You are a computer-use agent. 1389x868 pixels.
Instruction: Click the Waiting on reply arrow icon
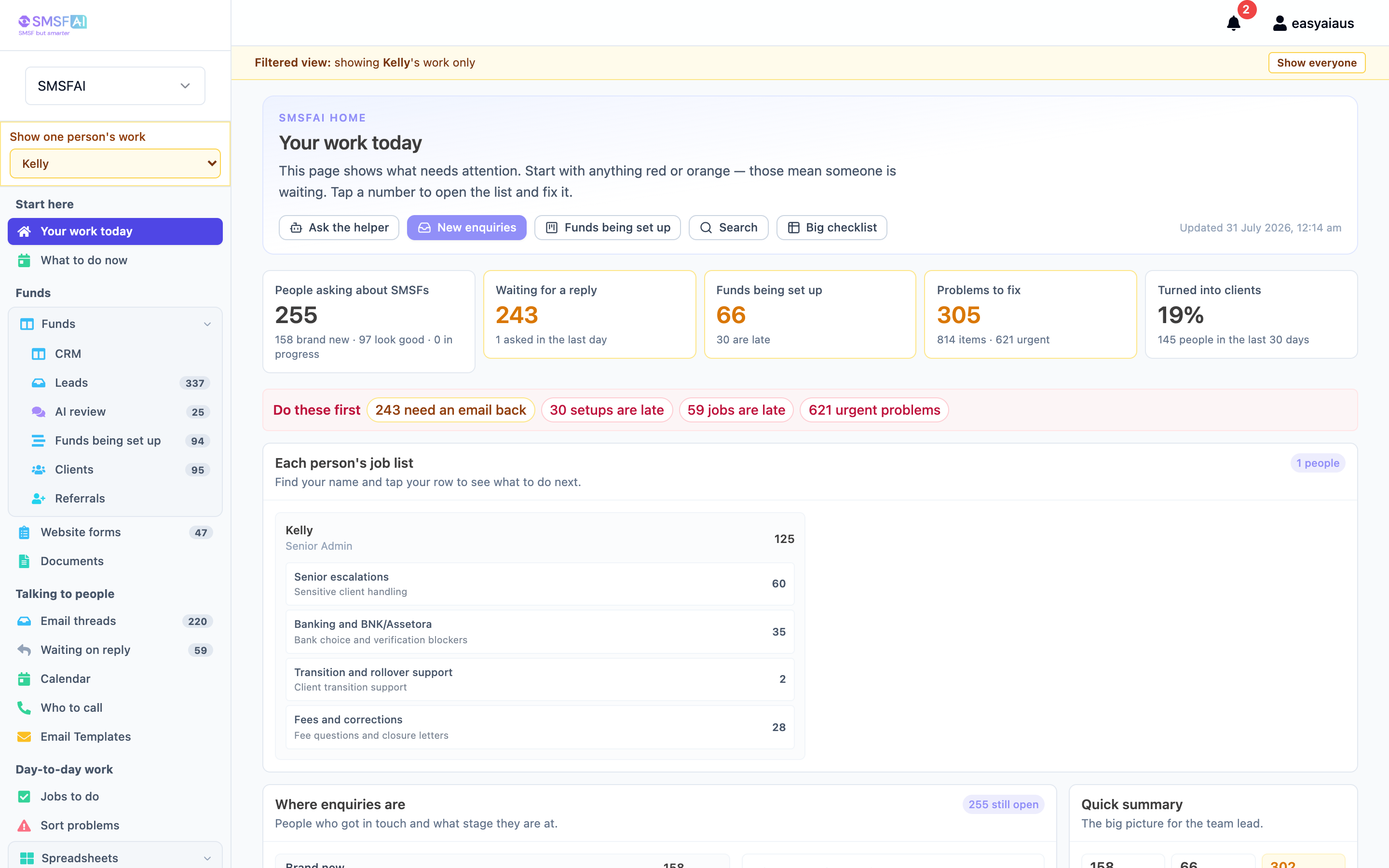tap(24, 650)
